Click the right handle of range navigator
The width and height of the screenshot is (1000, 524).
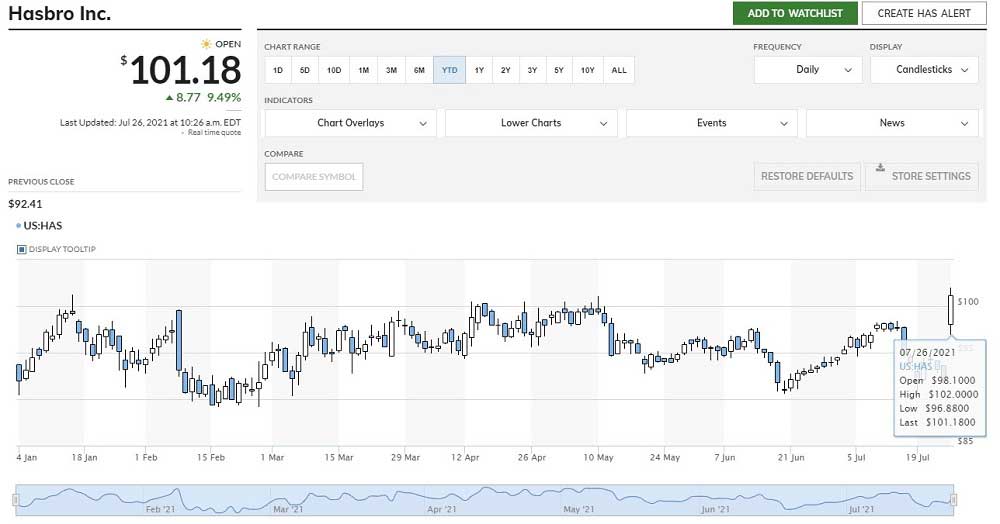(953, 500)
